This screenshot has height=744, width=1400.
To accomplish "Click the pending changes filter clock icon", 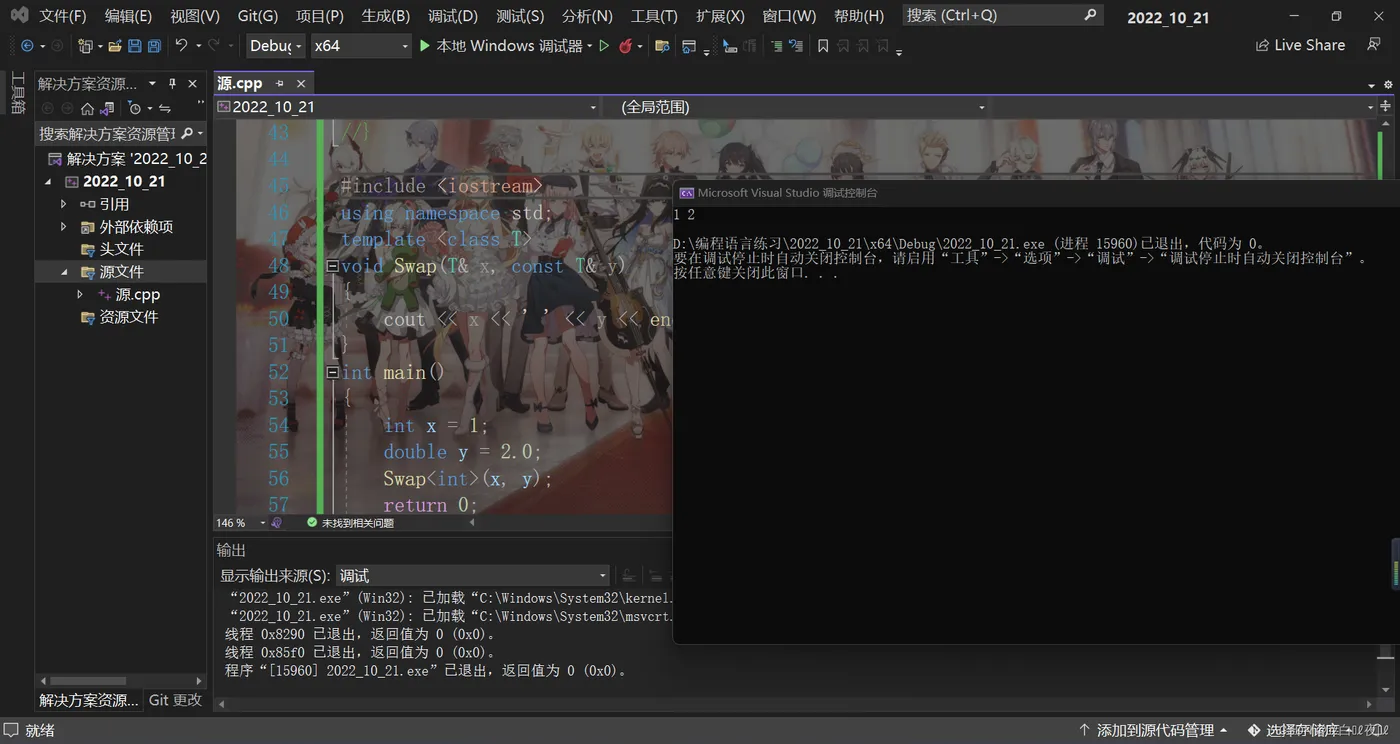I will (x=135, y=108).
